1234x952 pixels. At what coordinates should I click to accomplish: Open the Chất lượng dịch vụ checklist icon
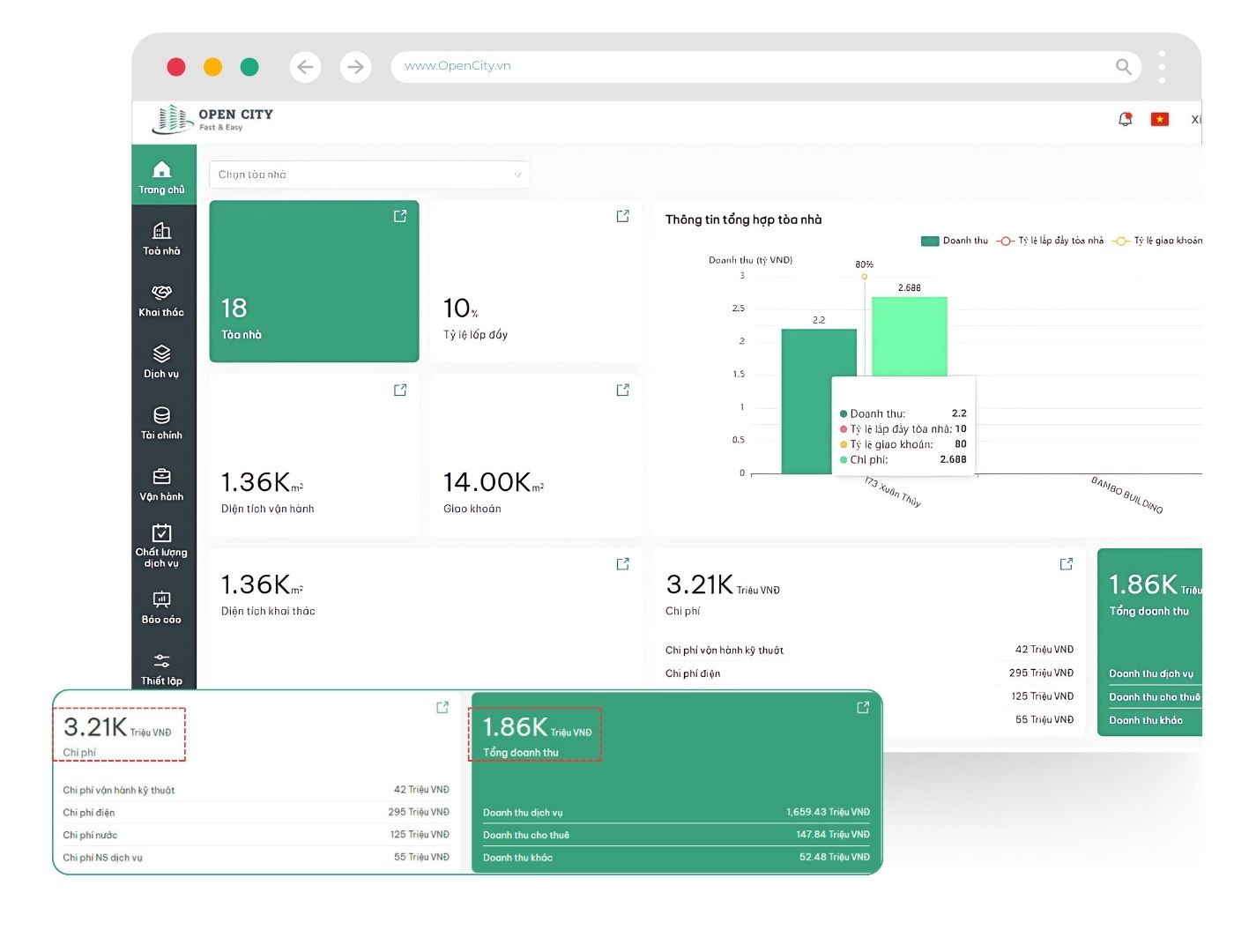[162, 532]
